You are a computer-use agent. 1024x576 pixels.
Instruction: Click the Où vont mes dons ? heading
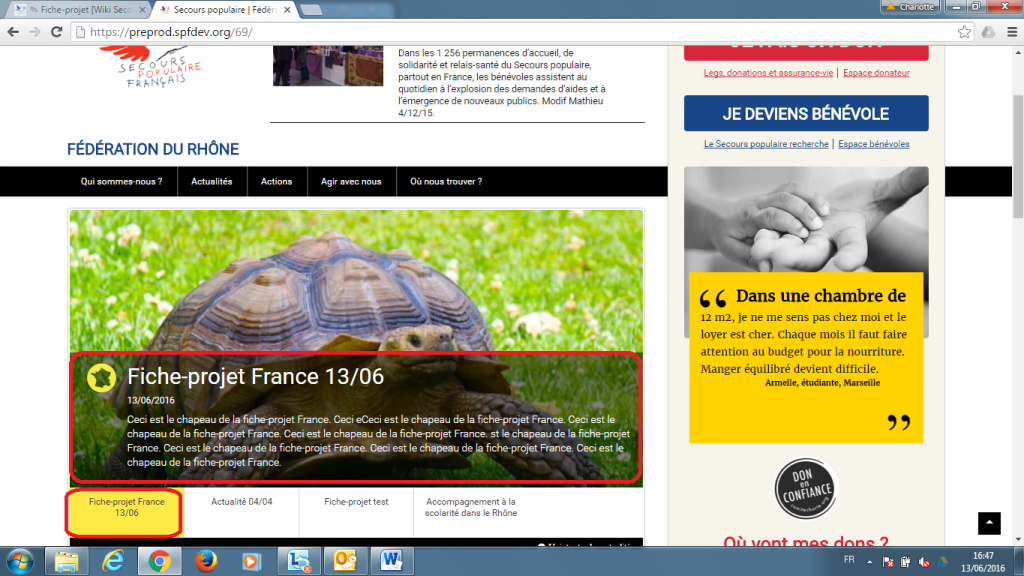(806, 541)
